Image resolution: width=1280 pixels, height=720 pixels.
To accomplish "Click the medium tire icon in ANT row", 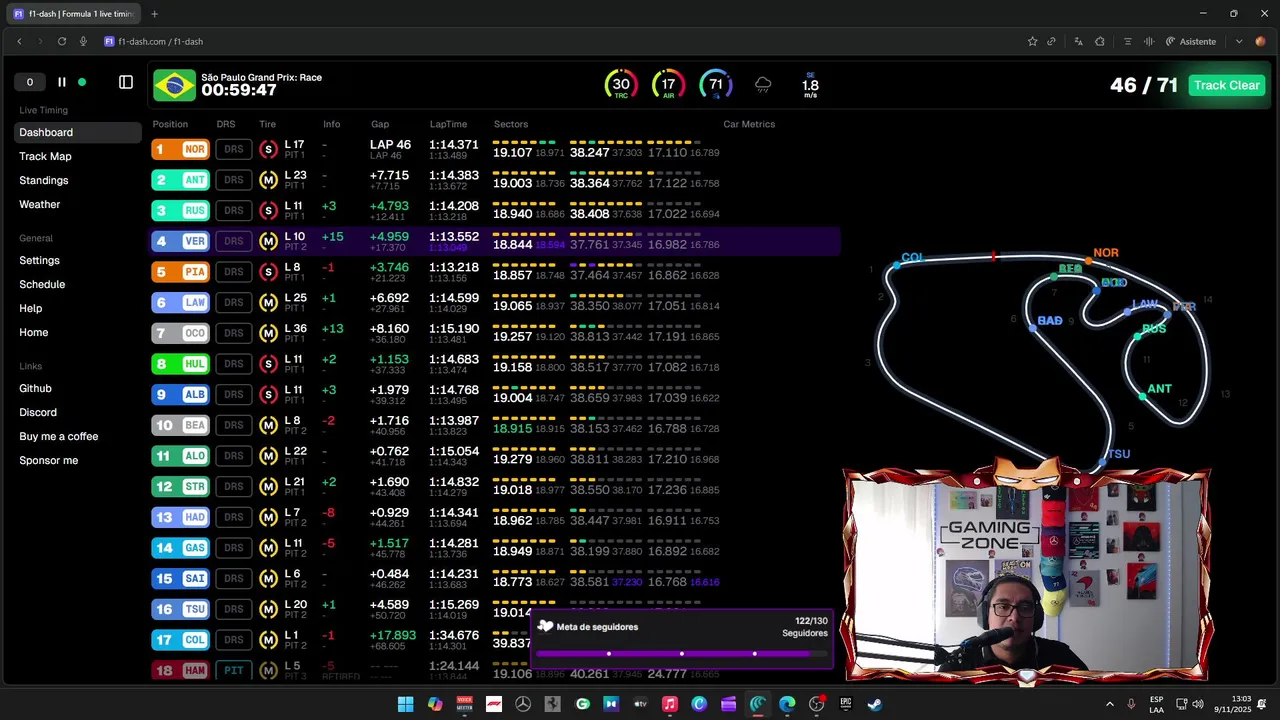I will (268, 180).
